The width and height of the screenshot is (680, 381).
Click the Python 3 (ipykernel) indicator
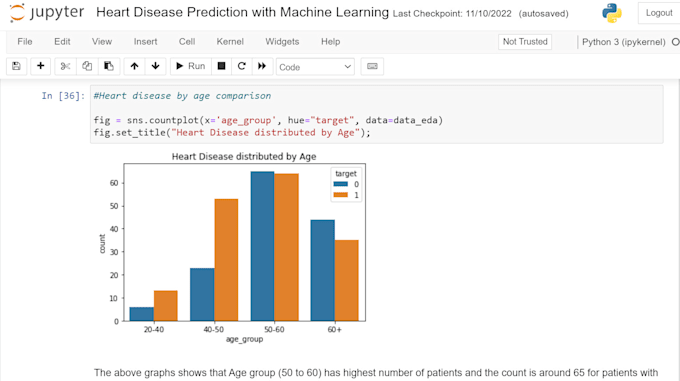pyautogui.click(x=624, y=42)
